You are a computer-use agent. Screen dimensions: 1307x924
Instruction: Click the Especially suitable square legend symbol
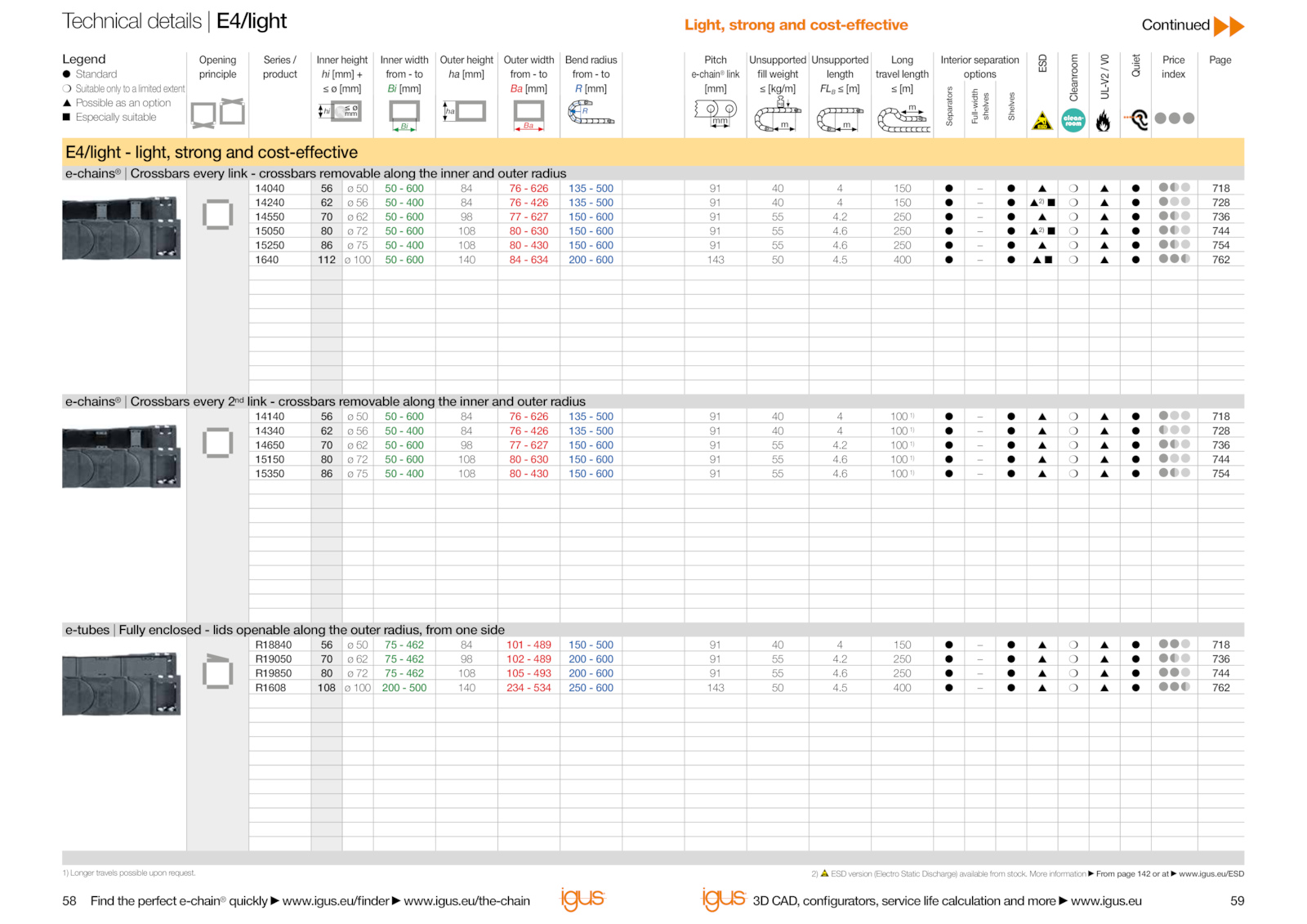(67, 117)
